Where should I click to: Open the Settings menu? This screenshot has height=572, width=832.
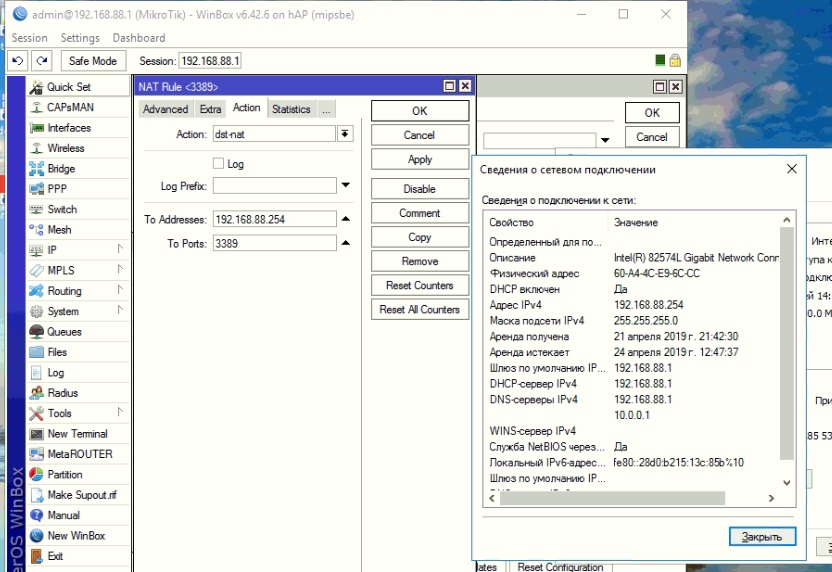click(x=80, y=38)
